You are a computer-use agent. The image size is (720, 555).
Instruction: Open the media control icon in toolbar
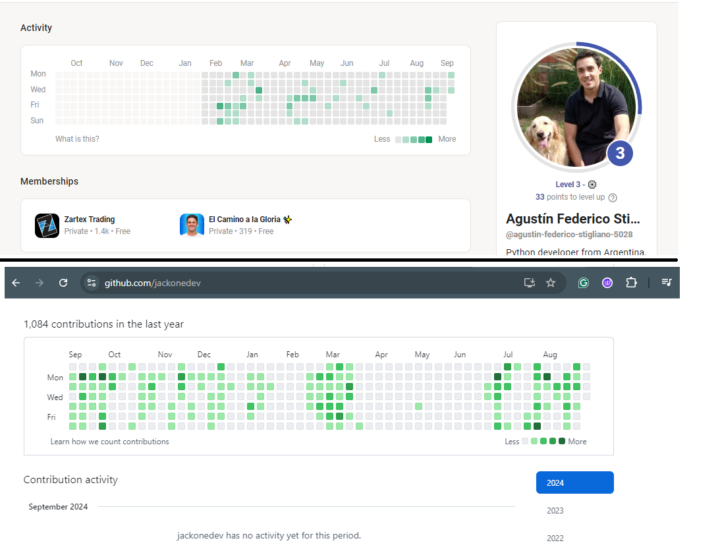[x=667, y=282]
